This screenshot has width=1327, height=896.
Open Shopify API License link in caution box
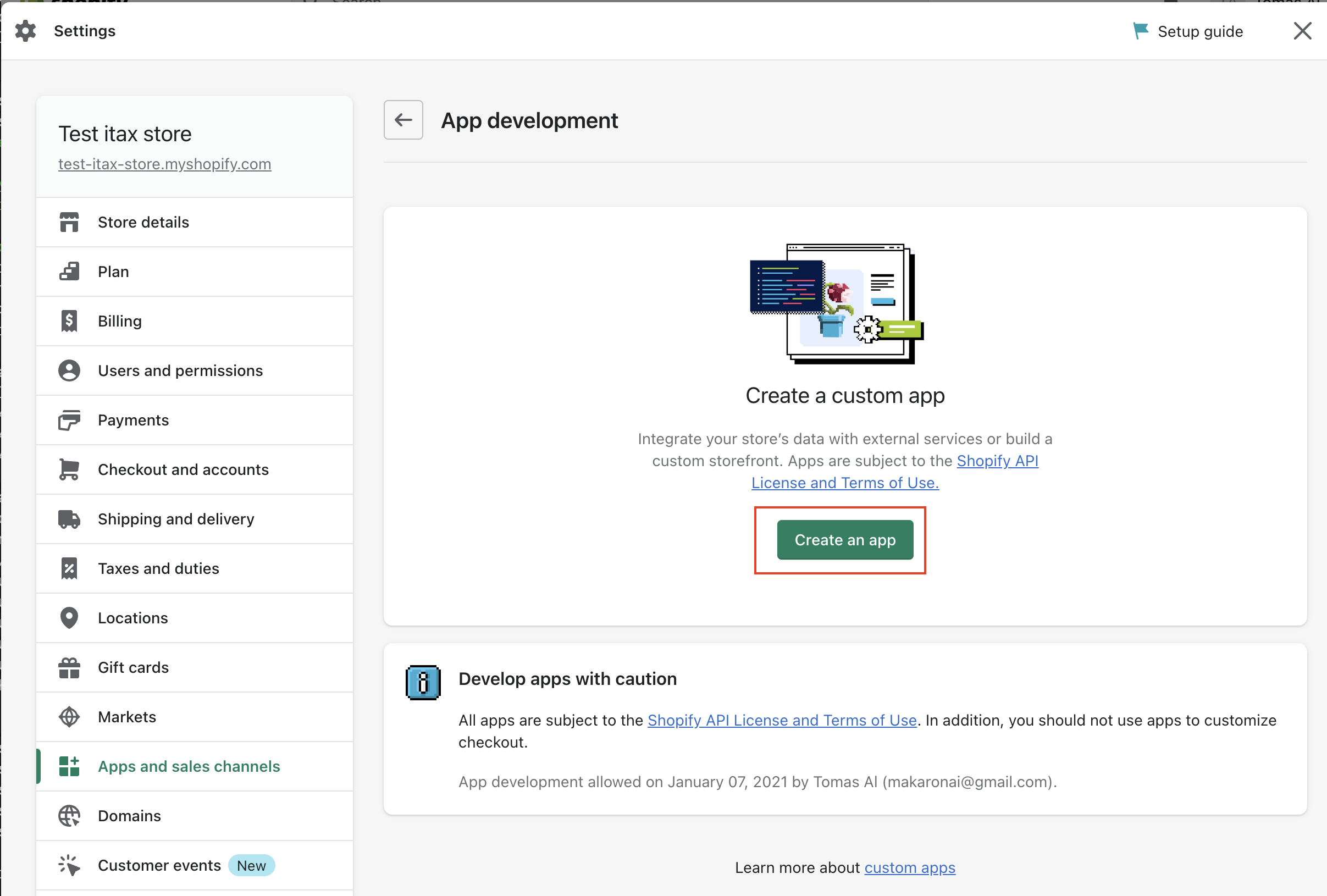click(x=782, y=720)
